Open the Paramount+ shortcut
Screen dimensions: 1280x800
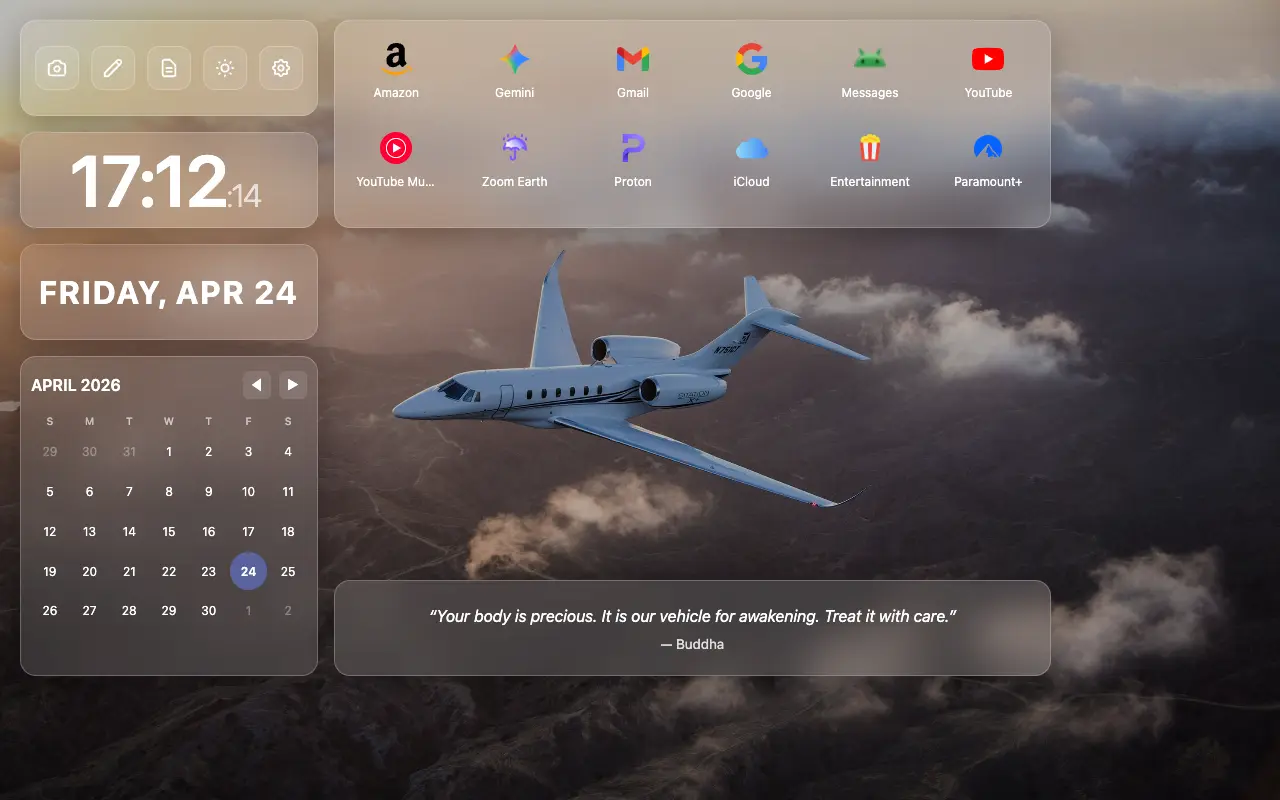coord(987,149)
